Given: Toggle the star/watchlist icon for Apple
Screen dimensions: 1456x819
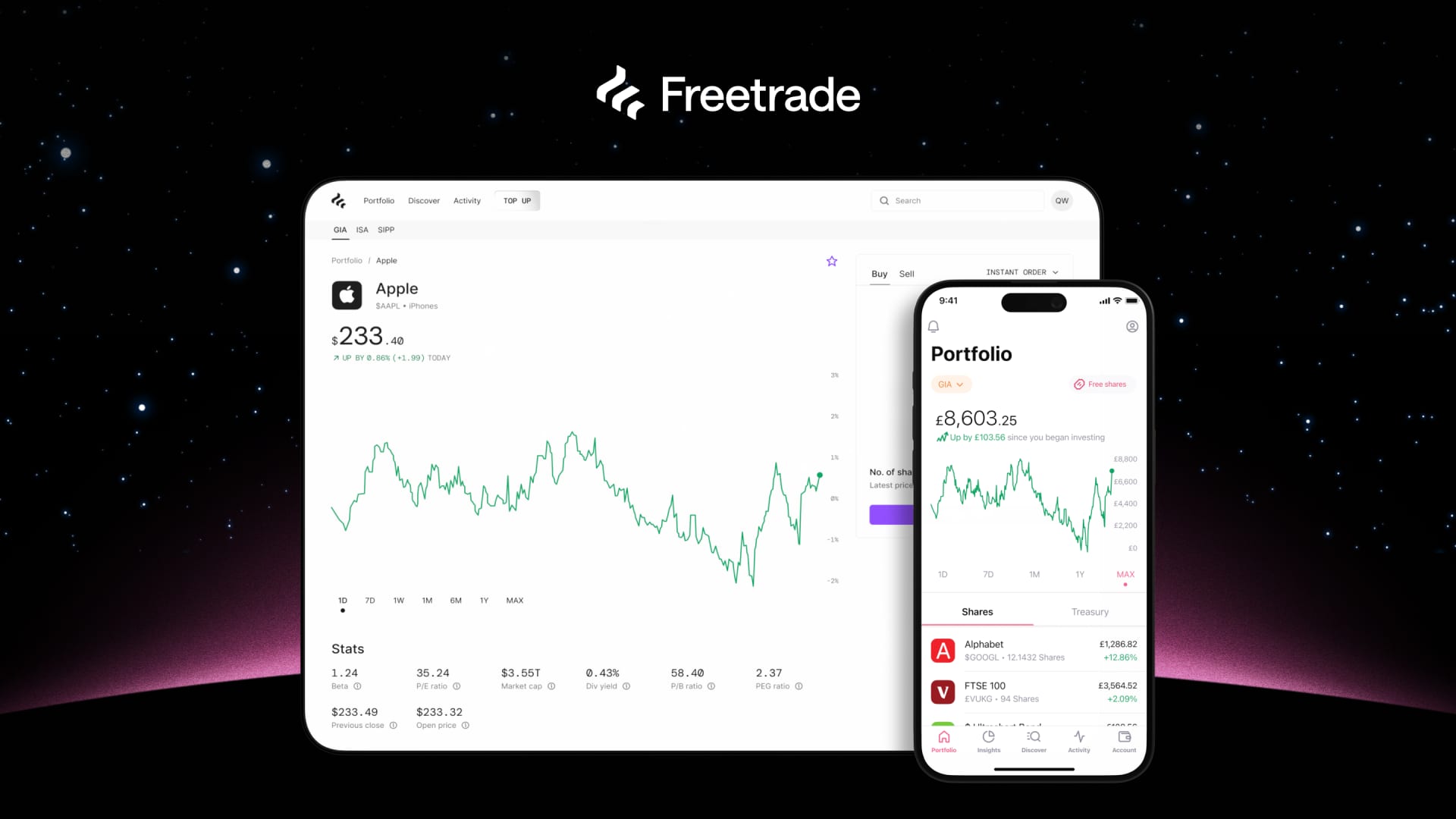Looking at the screenshot, I should [x=831, y=262].
